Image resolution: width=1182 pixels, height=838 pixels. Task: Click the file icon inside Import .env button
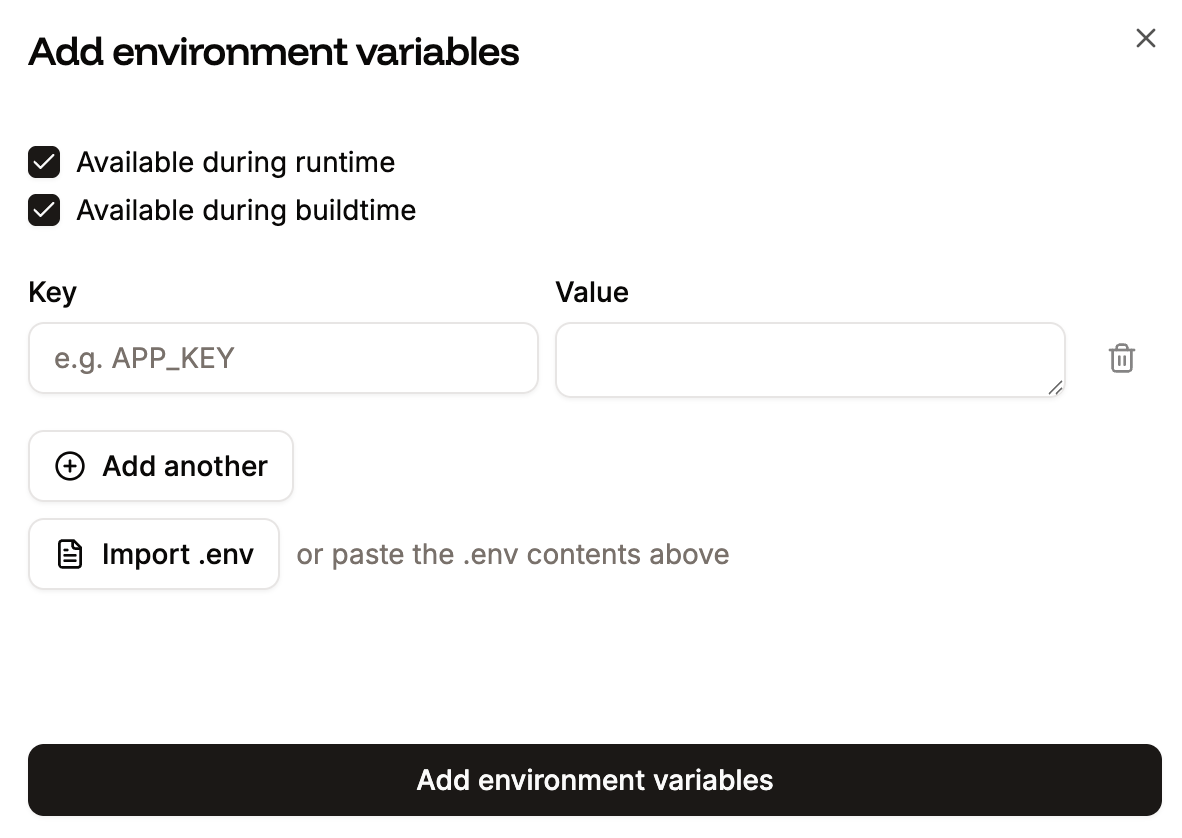pyautogui.click(x=68, y=553)
